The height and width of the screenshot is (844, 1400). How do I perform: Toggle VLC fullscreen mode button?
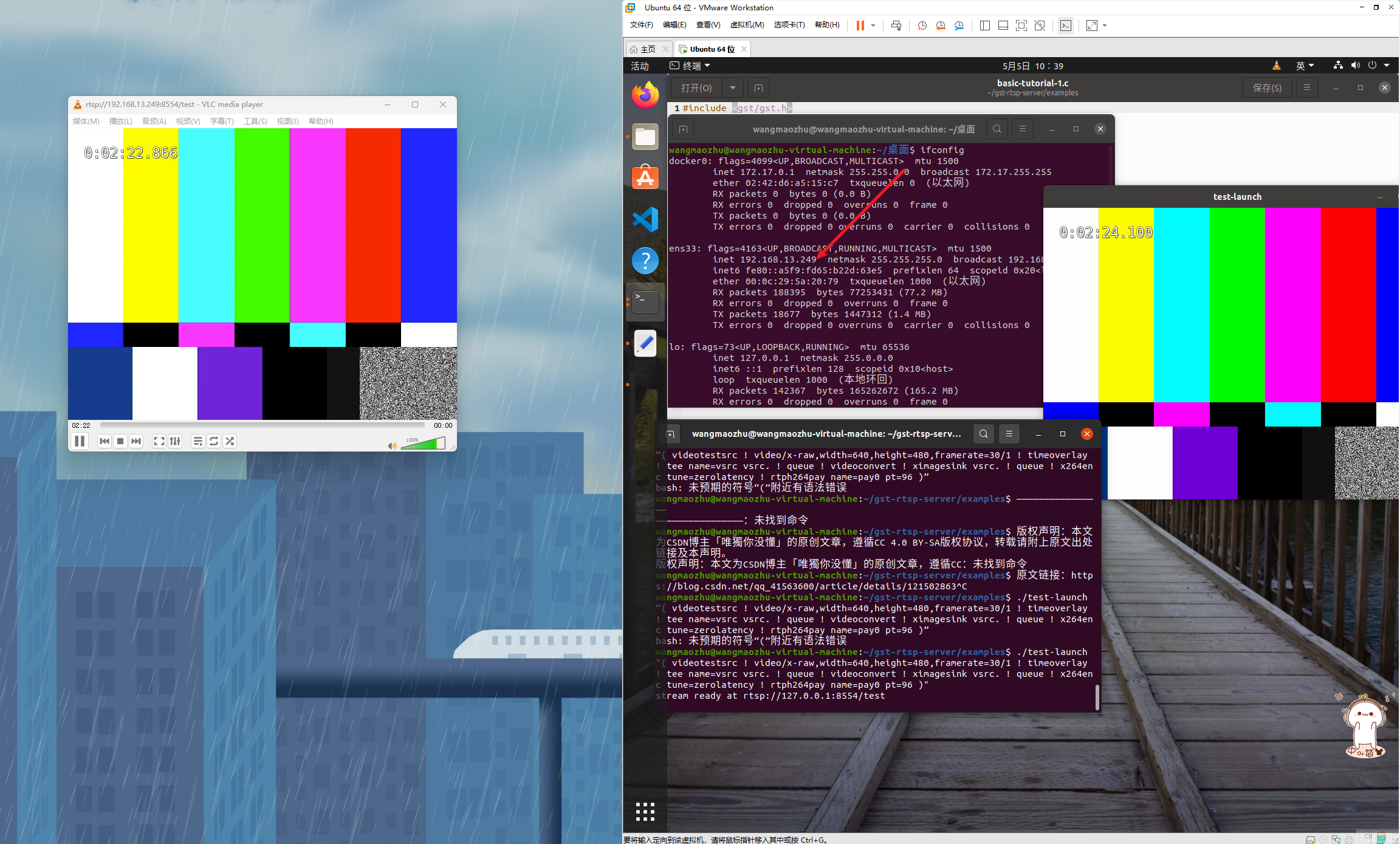click(x=159, y=442)
